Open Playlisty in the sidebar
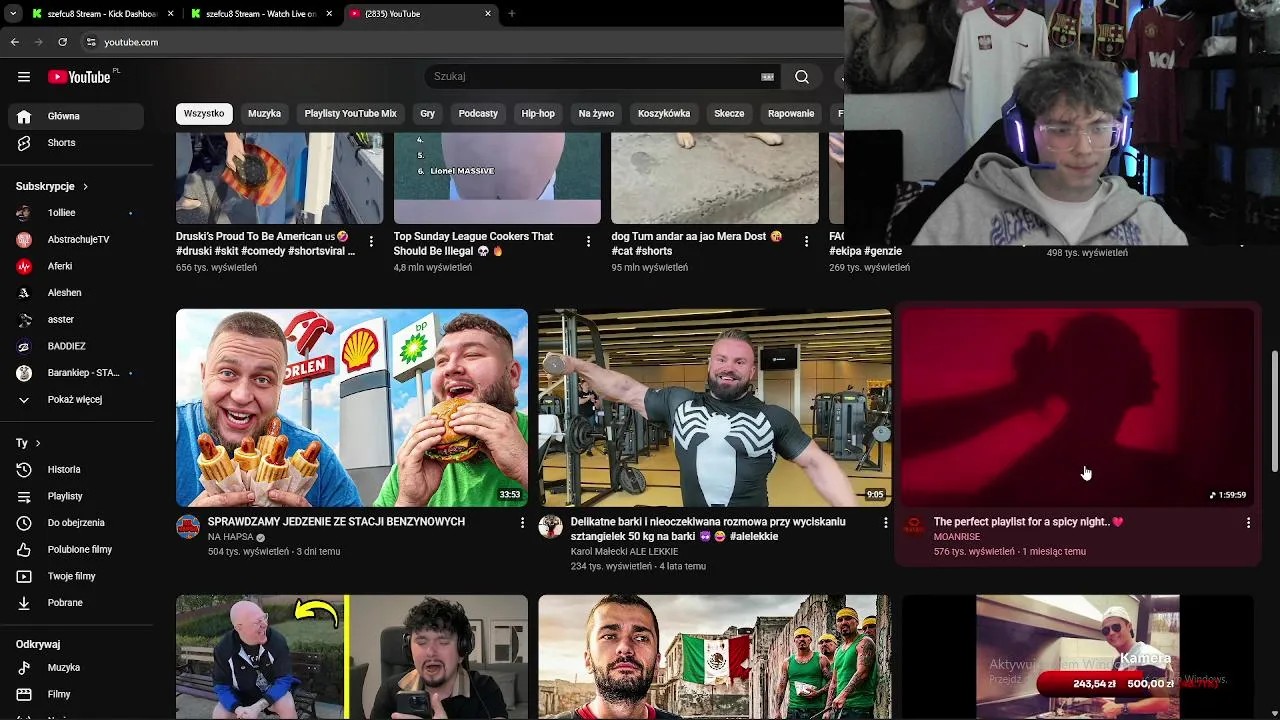 point(76,496)
